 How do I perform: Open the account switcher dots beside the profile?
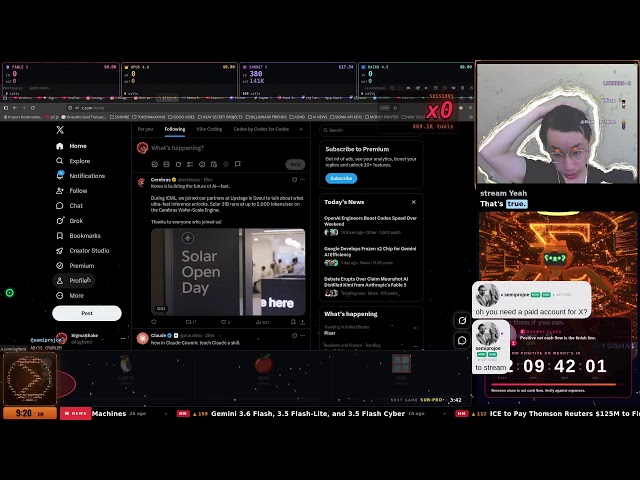coord(123,338)
